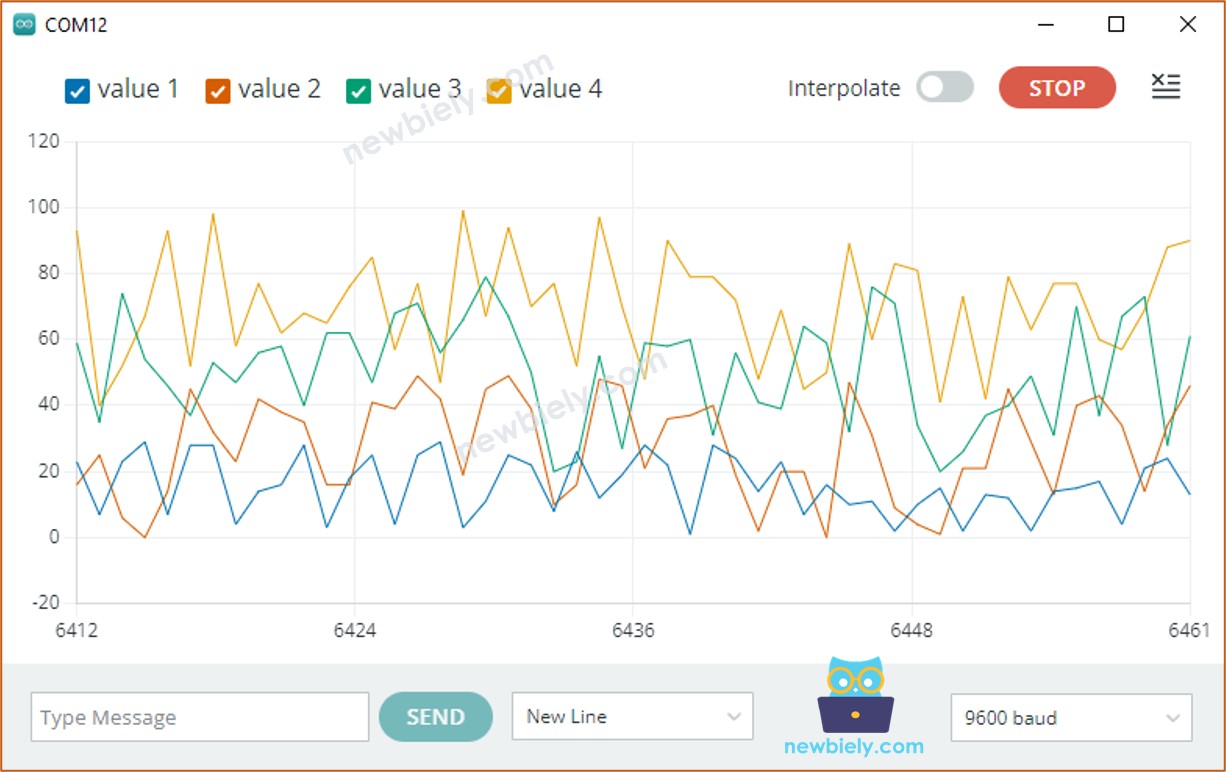This screenshot has height=772, width=1226.
Task: Open the newbiely.com link at bottom
Action: point(854,746)
